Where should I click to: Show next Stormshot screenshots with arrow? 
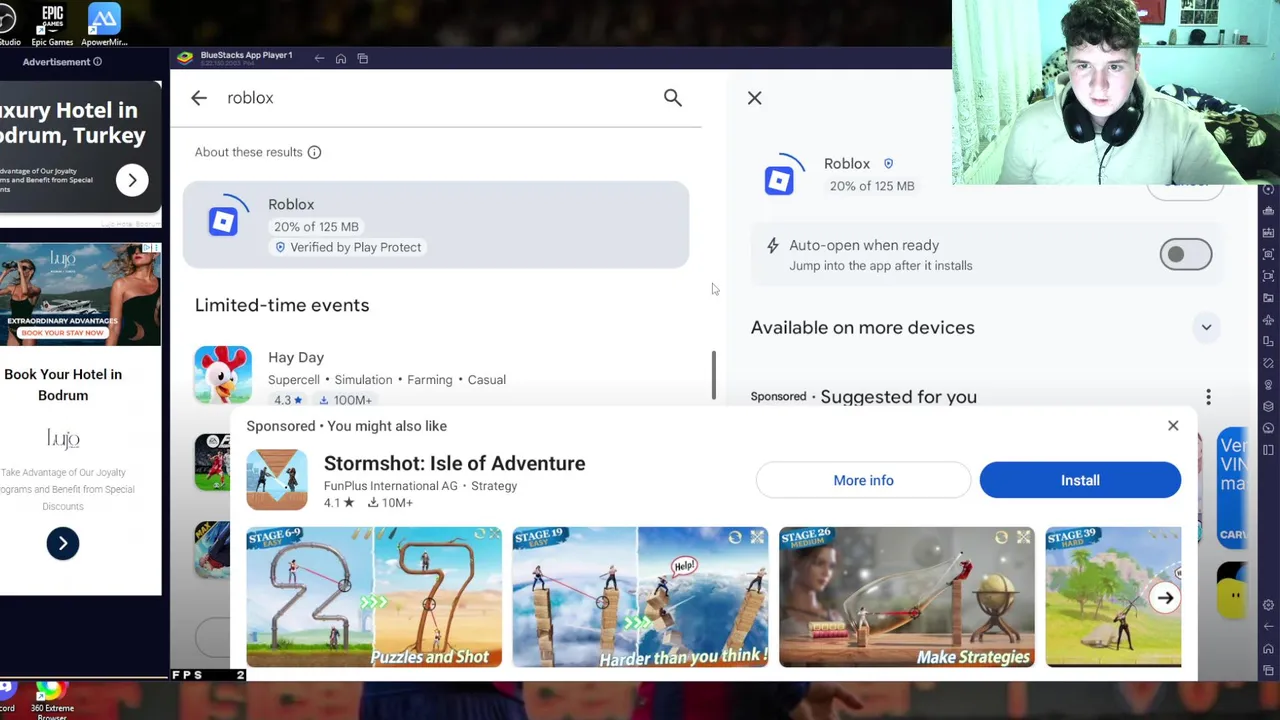click(x=1165, y=598)
